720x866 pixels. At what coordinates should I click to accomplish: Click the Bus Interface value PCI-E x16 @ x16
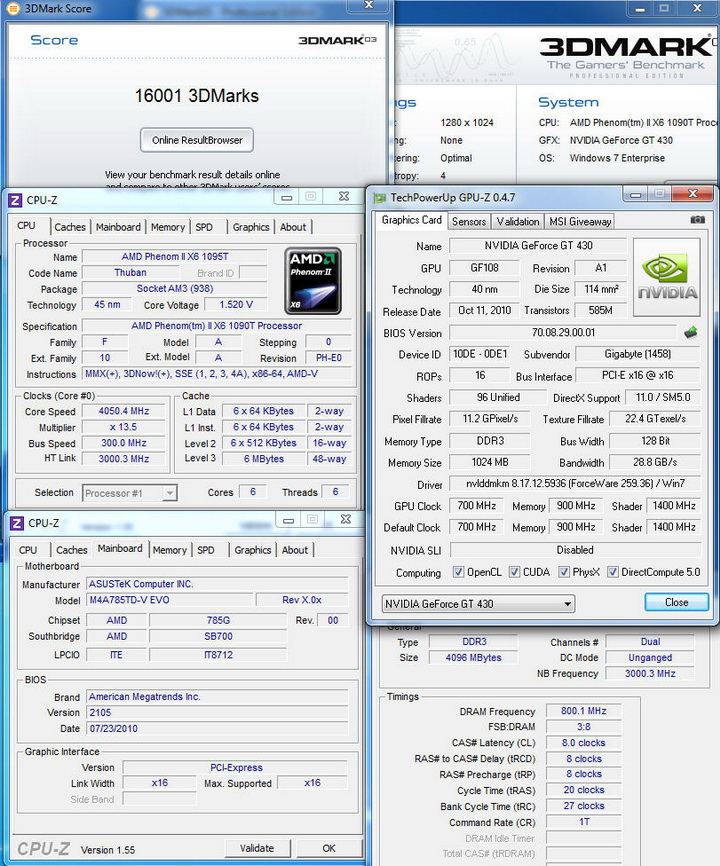638,375
